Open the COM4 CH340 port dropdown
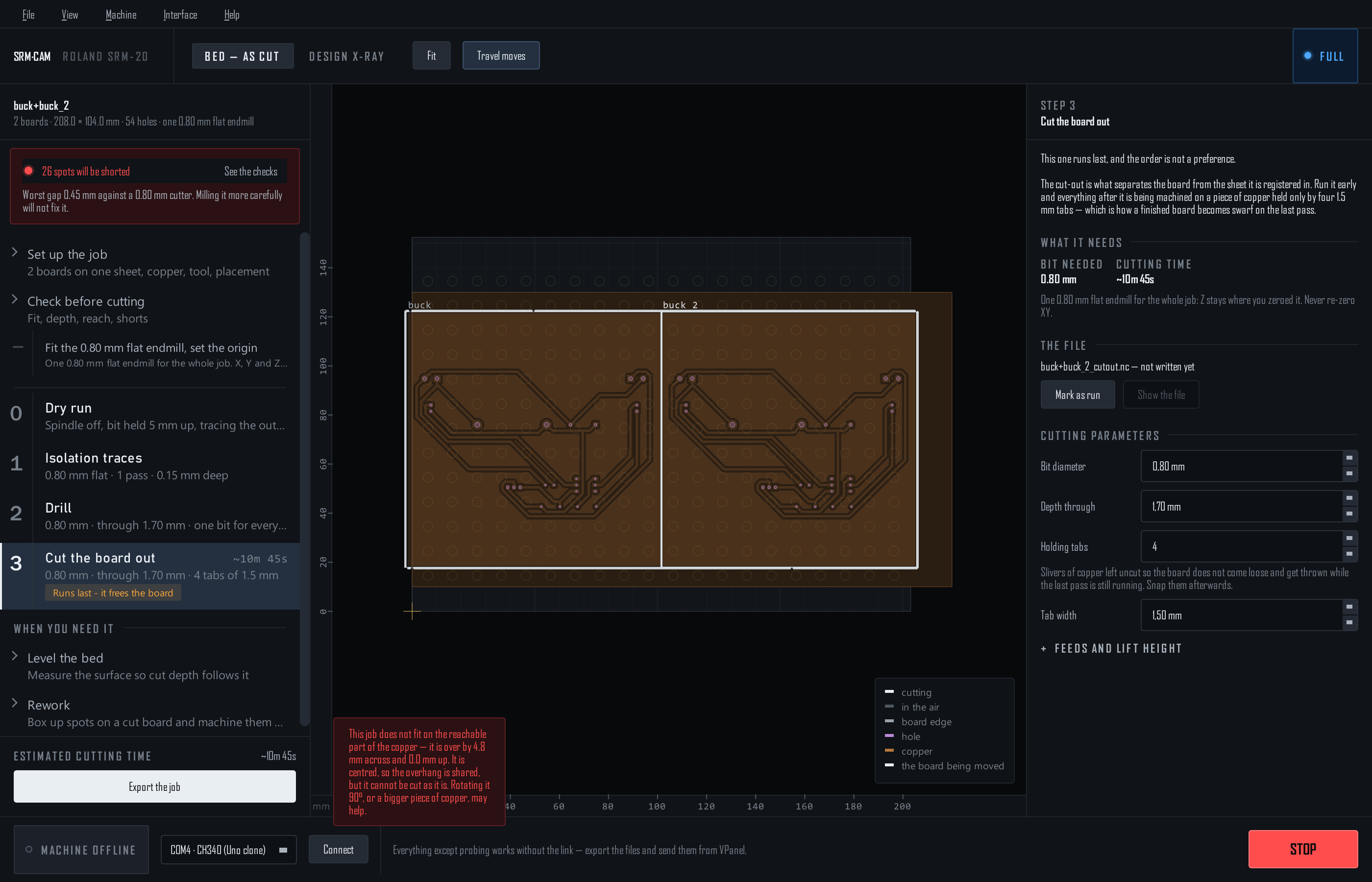 [228, 849]
